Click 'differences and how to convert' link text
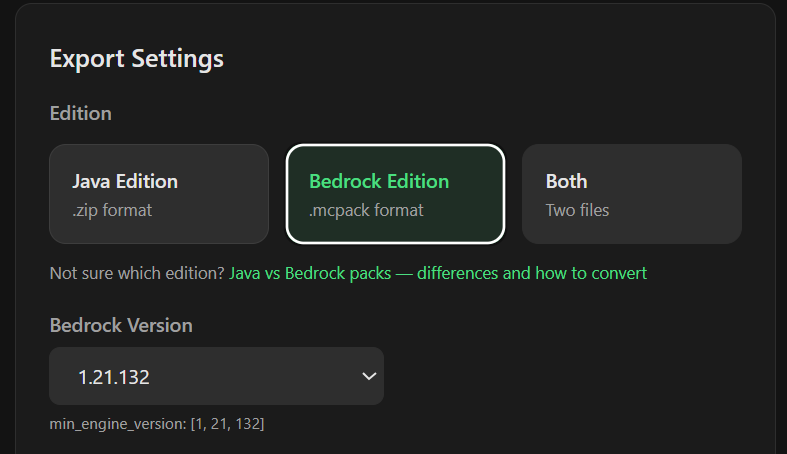 [x=532, y=273]
